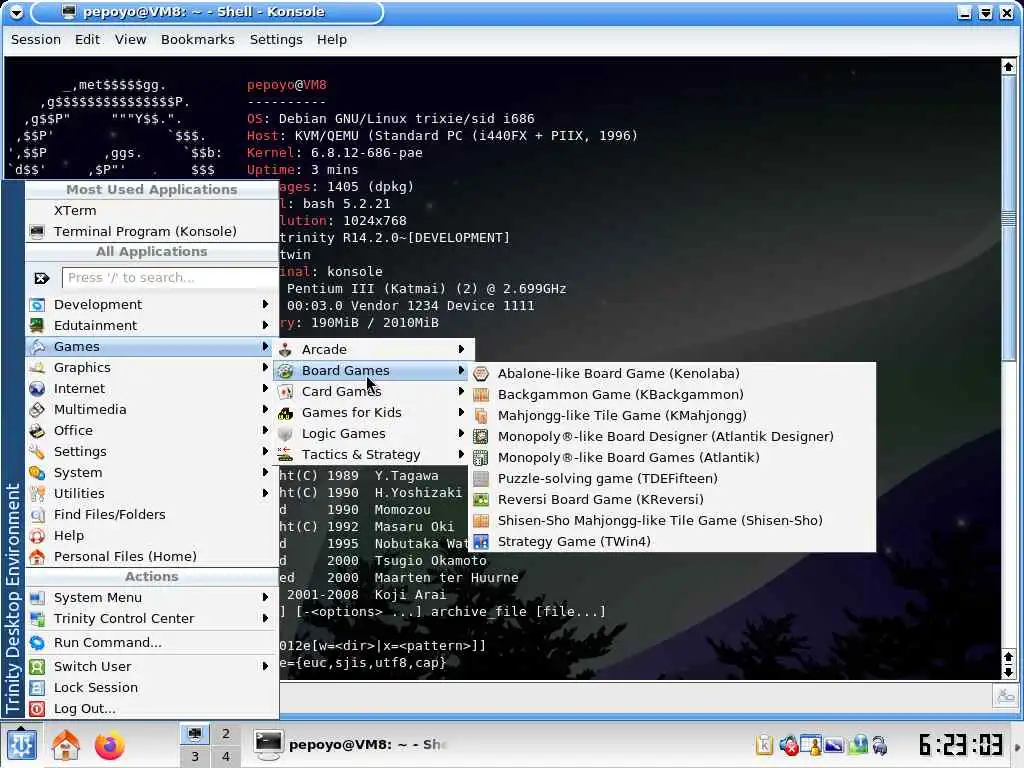Click the Logic Games icon

coord(285,434)
